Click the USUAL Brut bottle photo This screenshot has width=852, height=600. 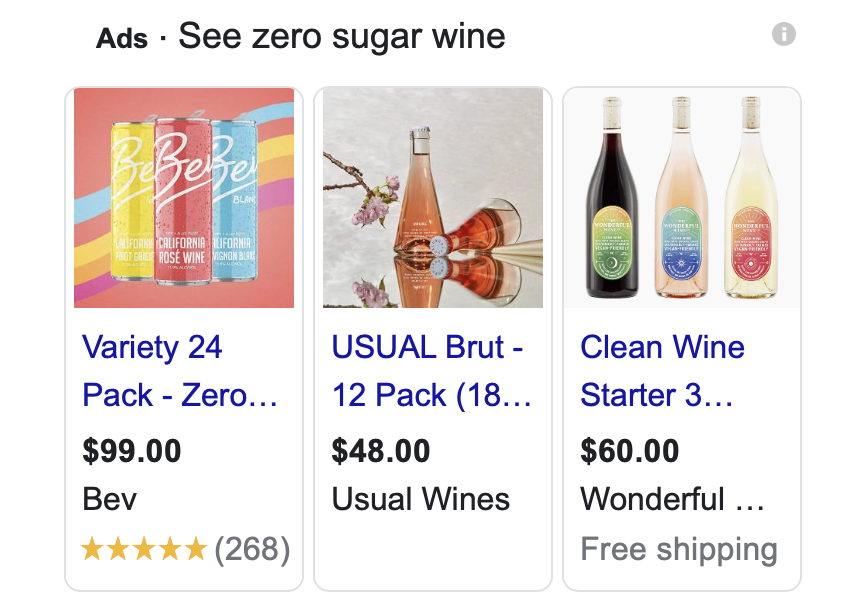coord(432,198)
